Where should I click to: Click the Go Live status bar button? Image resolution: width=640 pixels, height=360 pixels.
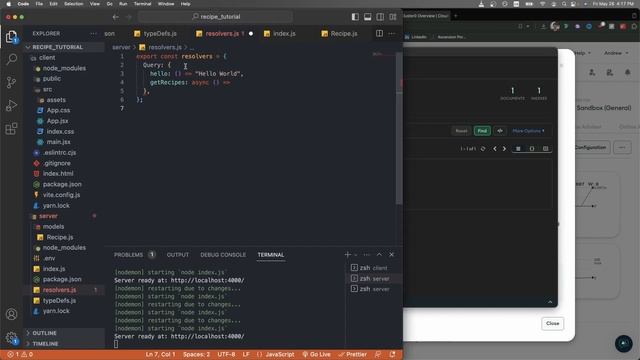[316, 354]
